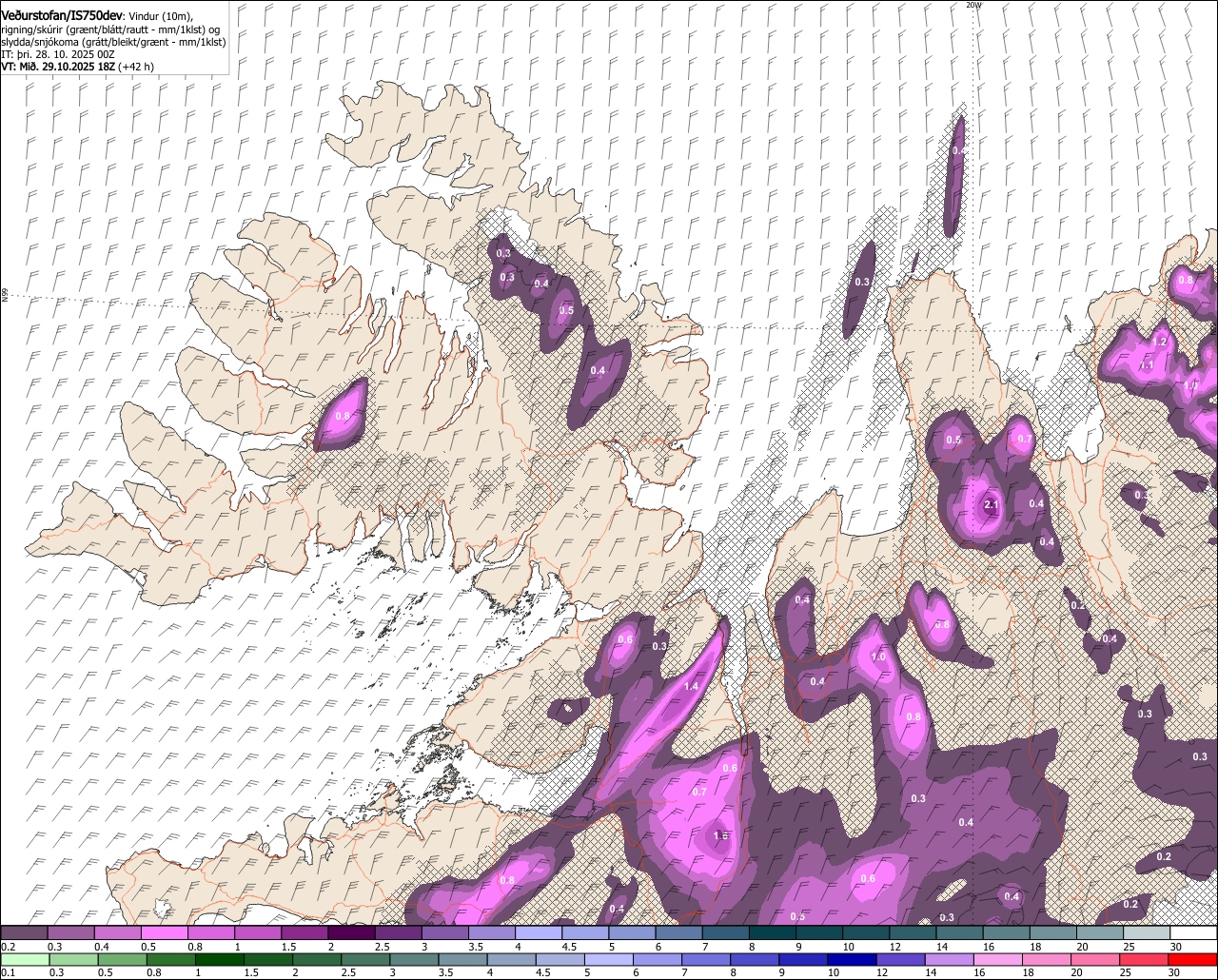1218x980 pixels.
Task: Select upper legend swatch starting at 7
Action: coord(725,933)
